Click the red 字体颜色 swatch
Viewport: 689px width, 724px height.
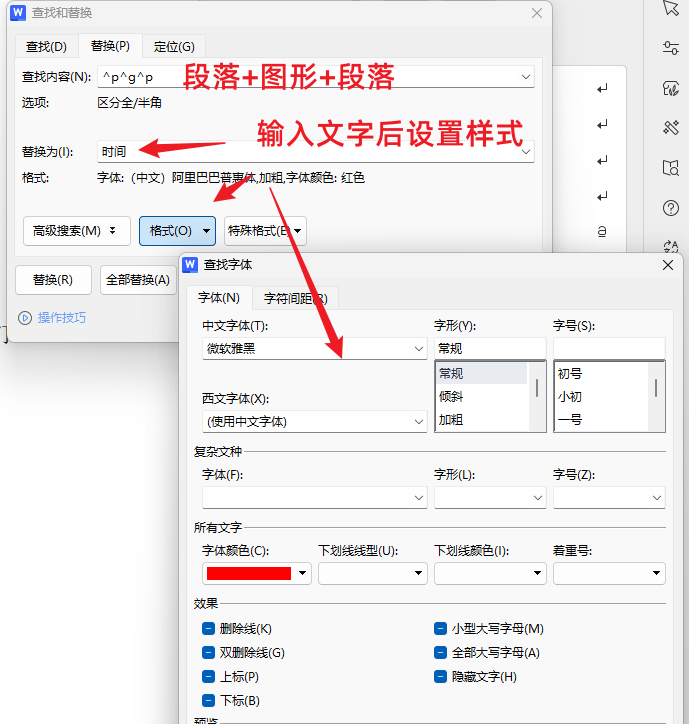249,573
